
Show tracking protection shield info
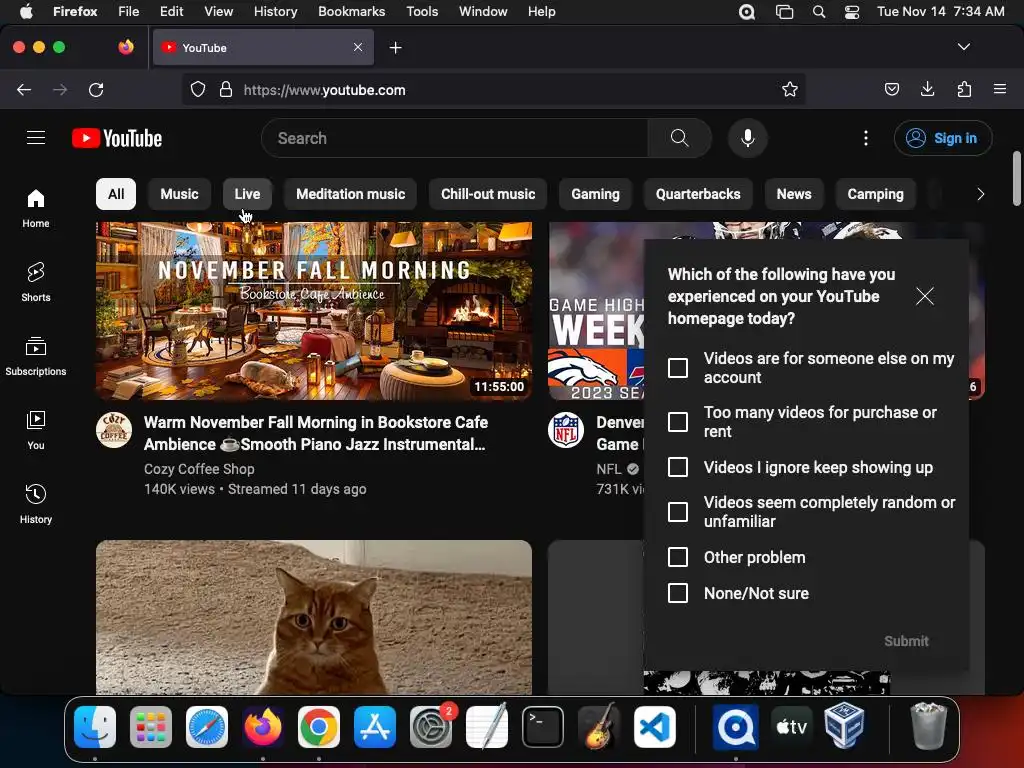pos(198,89)
